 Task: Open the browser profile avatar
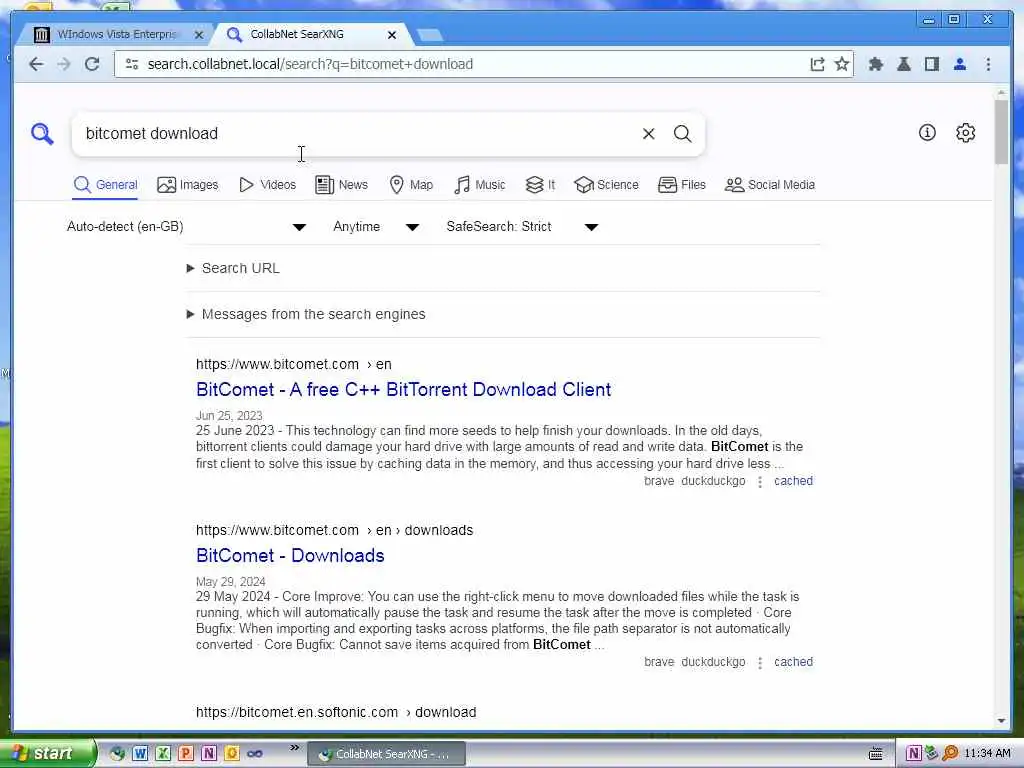960,64
